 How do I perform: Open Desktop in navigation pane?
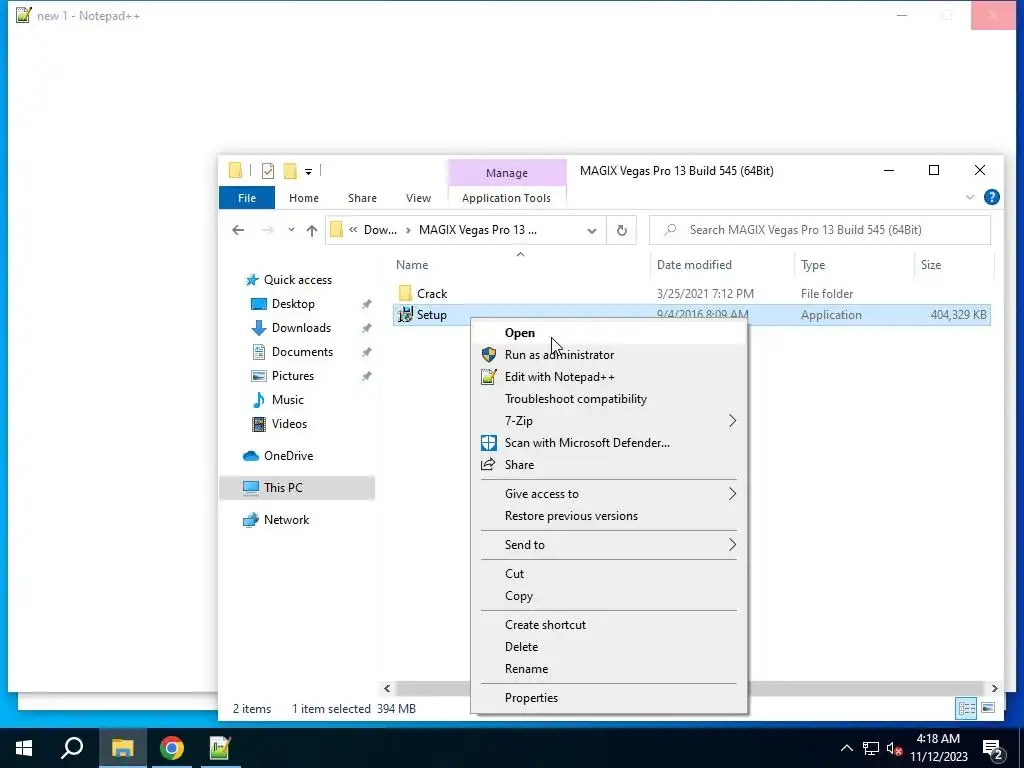point(293,304)
